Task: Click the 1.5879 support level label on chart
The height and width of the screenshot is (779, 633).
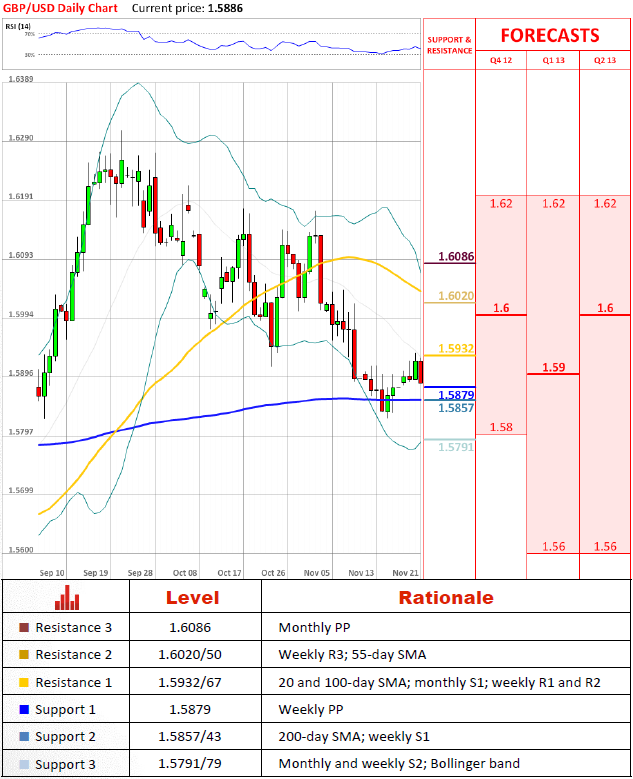Action: point(455,395)
